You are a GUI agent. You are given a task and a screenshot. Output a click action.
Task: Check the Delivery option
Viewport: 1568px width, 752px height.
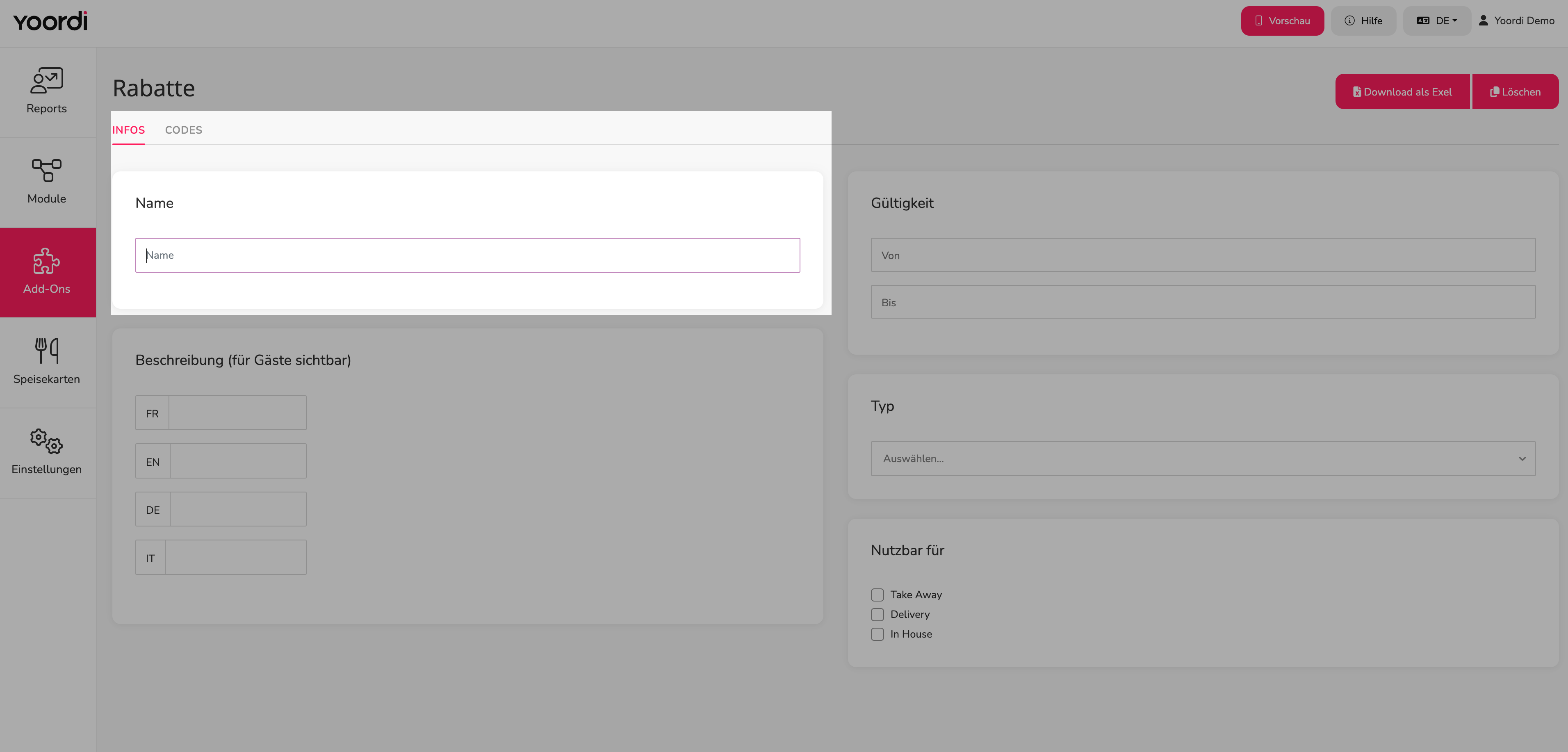tap(877, 614)
